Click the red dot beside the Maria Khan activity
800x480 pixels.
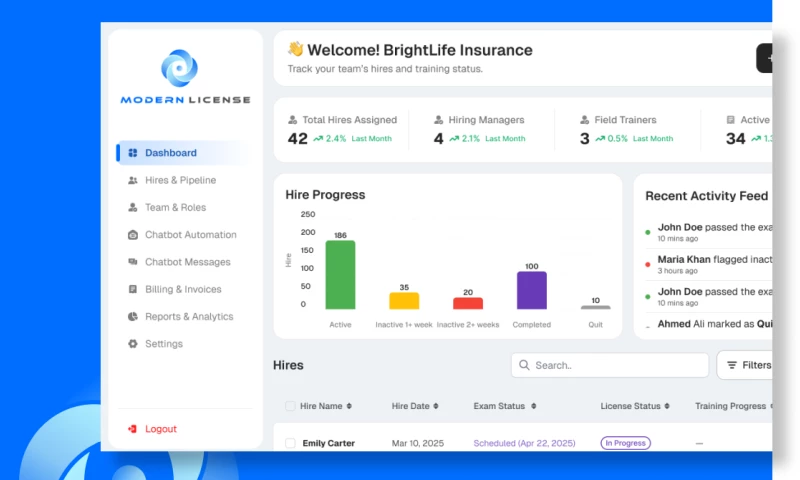click(x=647, y=264)
